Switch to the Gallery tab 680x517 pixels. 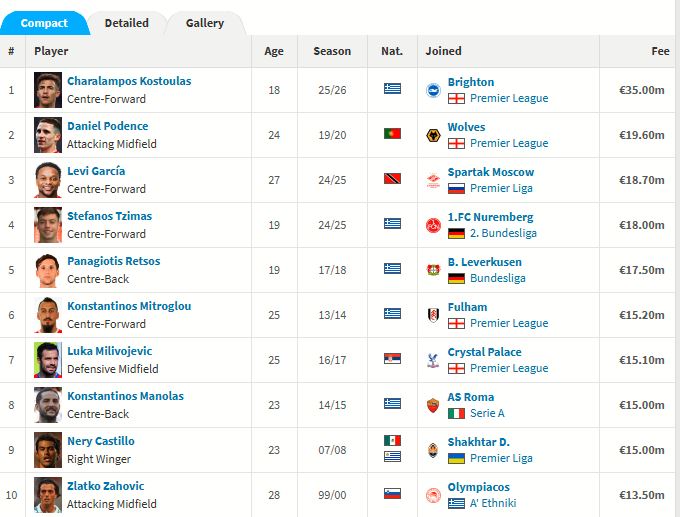pos(205,23)
